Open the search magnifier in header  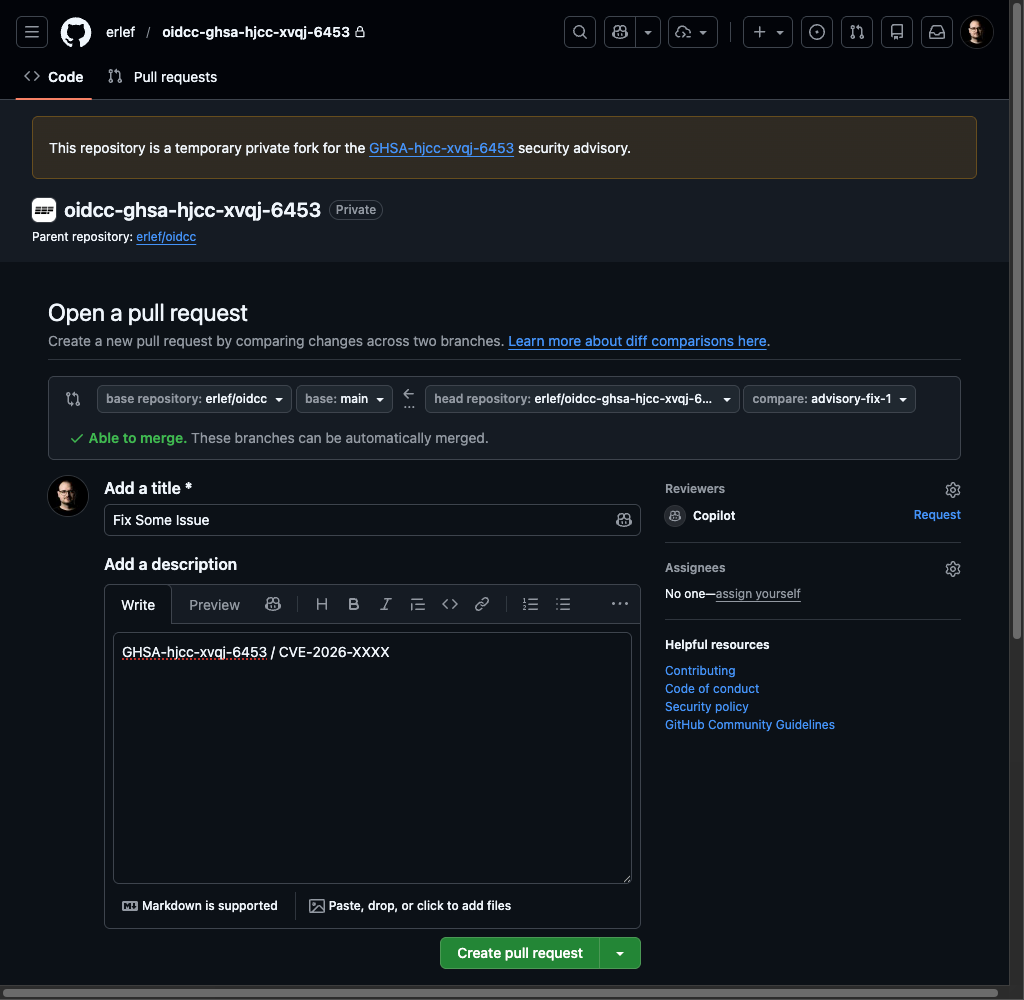[579, 32]
